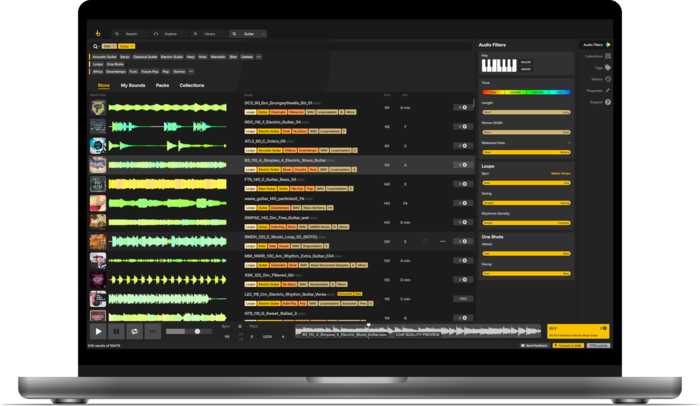Click the Tone rainbow filter slider
This screenshot has width=700, height=406.
click(x=526, y=92)
